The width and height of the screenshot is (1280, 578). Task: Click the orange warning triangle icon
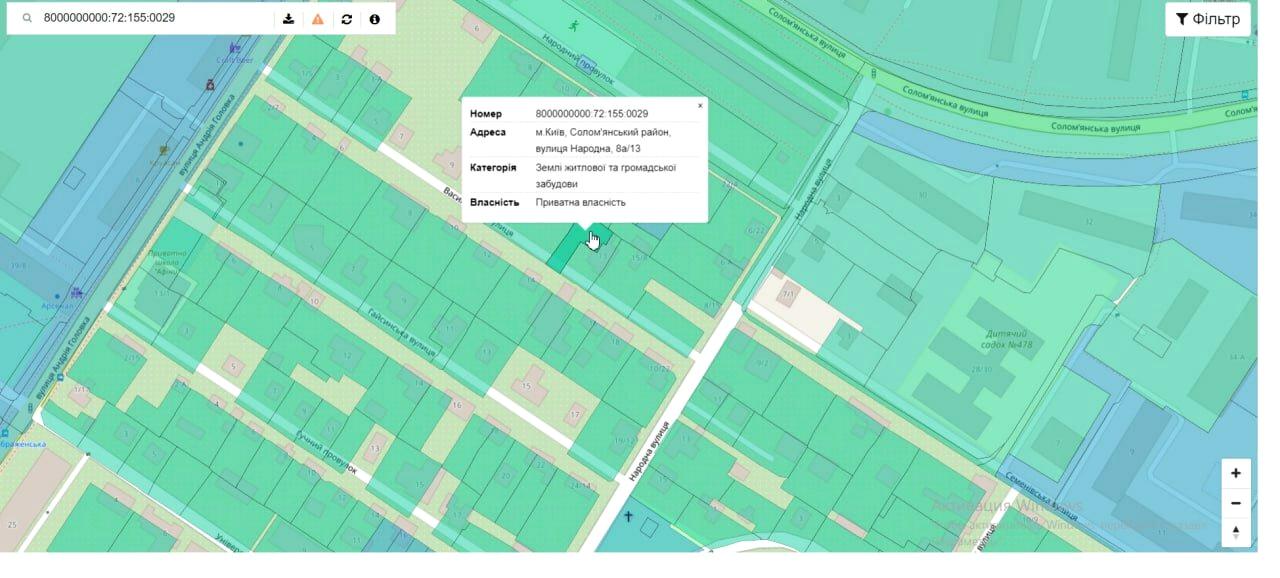point(318,19)
